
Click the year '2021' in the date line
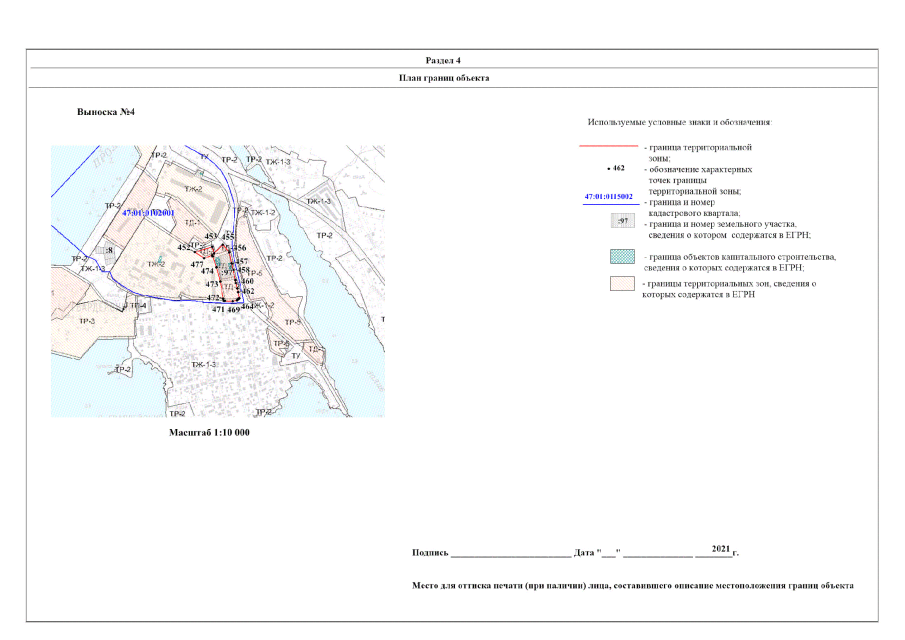click(721, 549)
